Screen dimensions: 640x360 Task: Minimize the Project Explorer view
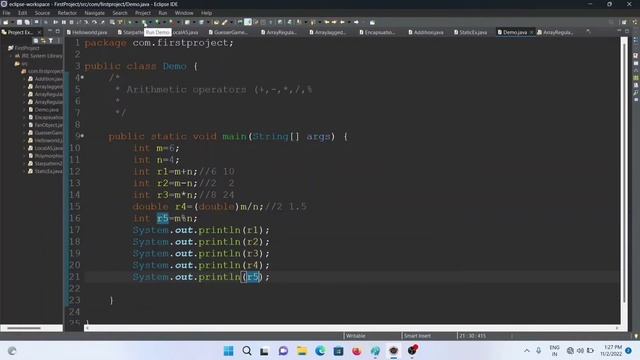(x=50, y=31)
